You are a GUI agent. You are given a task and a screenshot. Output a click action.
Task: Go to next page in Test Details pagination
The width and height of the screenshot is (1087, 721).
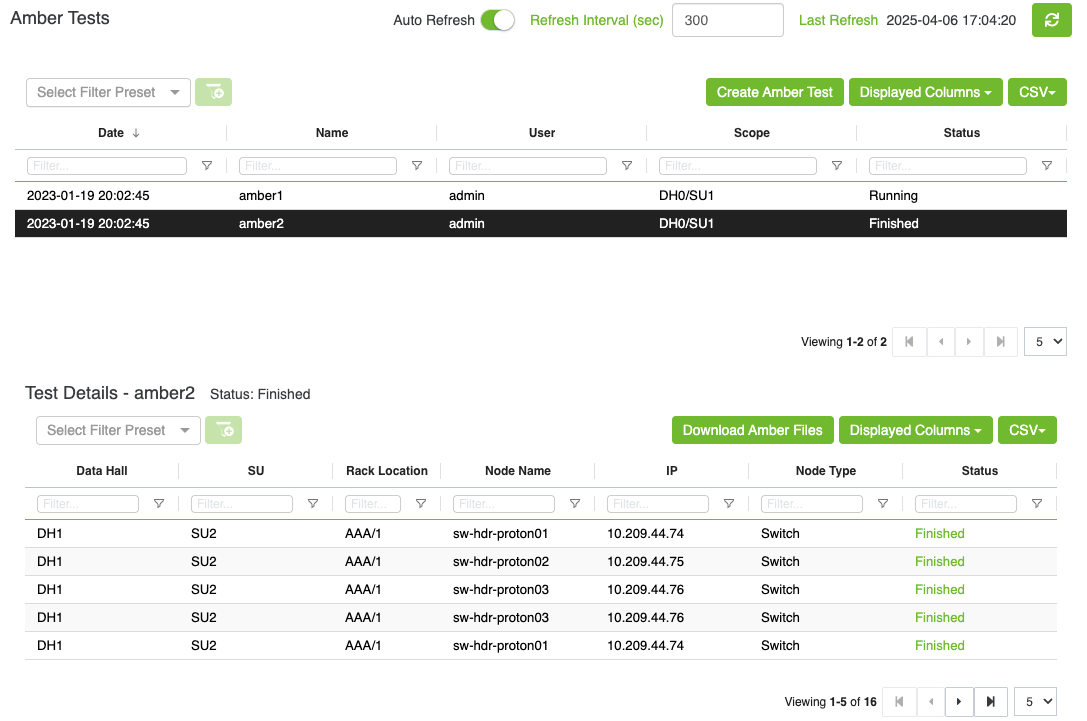pos(959,702)
